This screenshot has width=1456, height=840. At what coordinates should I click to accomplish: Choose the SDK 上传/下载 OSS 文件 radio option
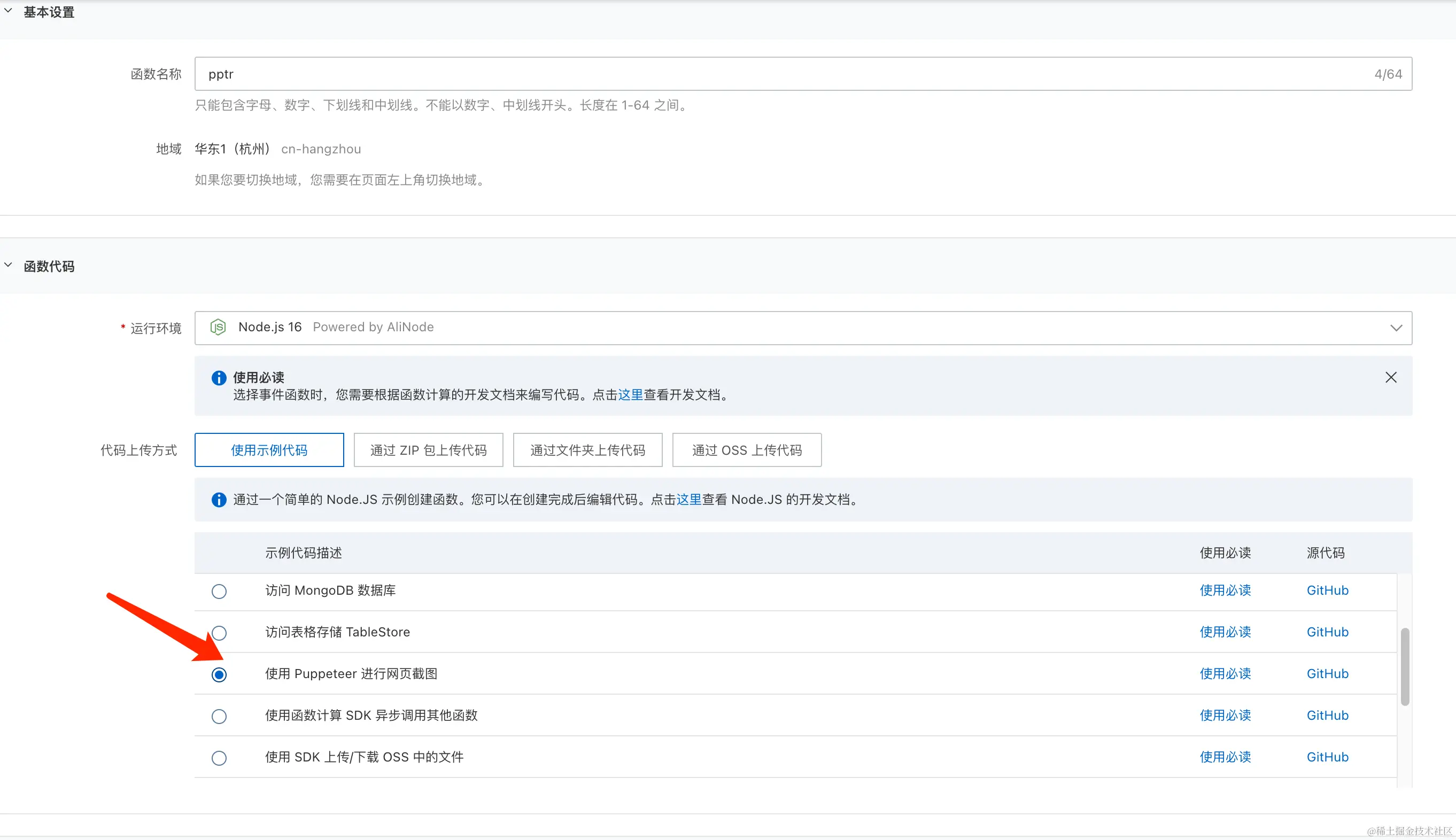219,758
